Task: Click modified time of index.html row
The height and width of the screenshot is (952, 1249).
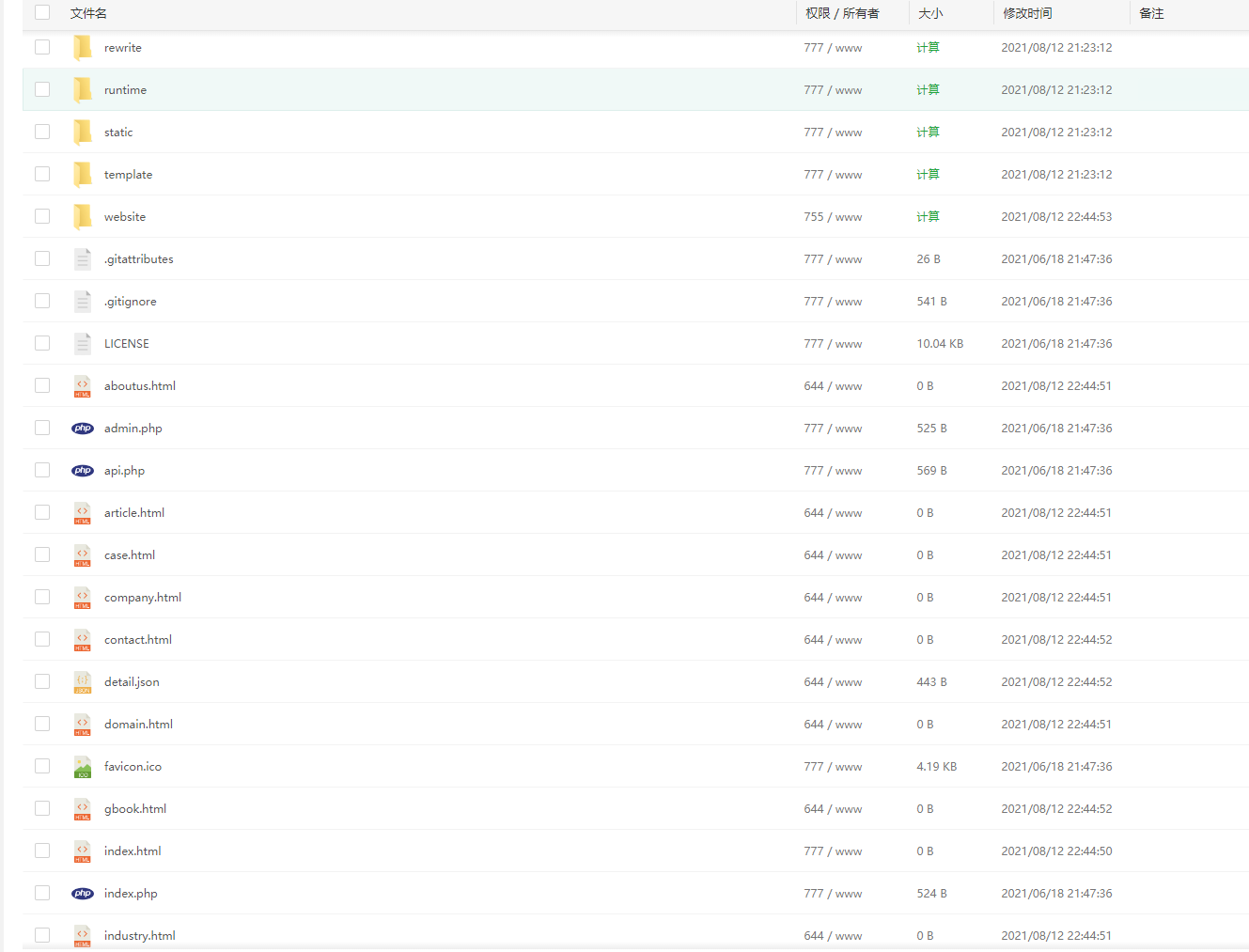Action: pyautogui.click(x=1056, y=851)
